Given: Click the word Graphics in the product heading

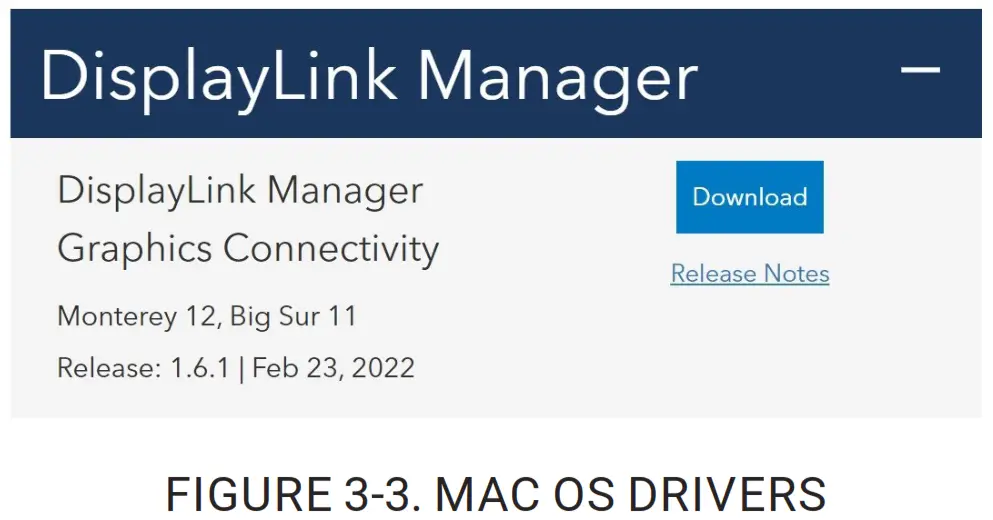Looking at the screenshot, I should coord(134,248).
